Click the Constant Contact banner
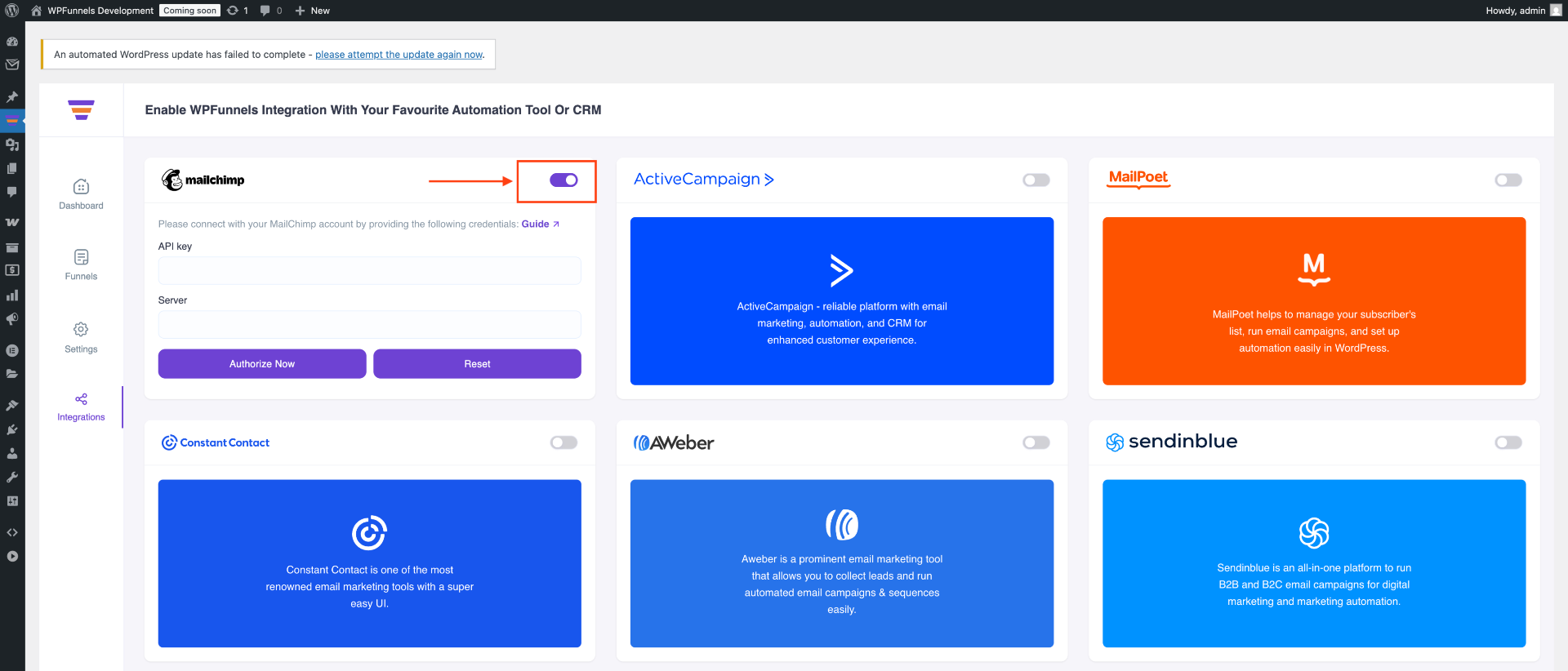This screenshot has width=1568, height=671. click(369, 563)
